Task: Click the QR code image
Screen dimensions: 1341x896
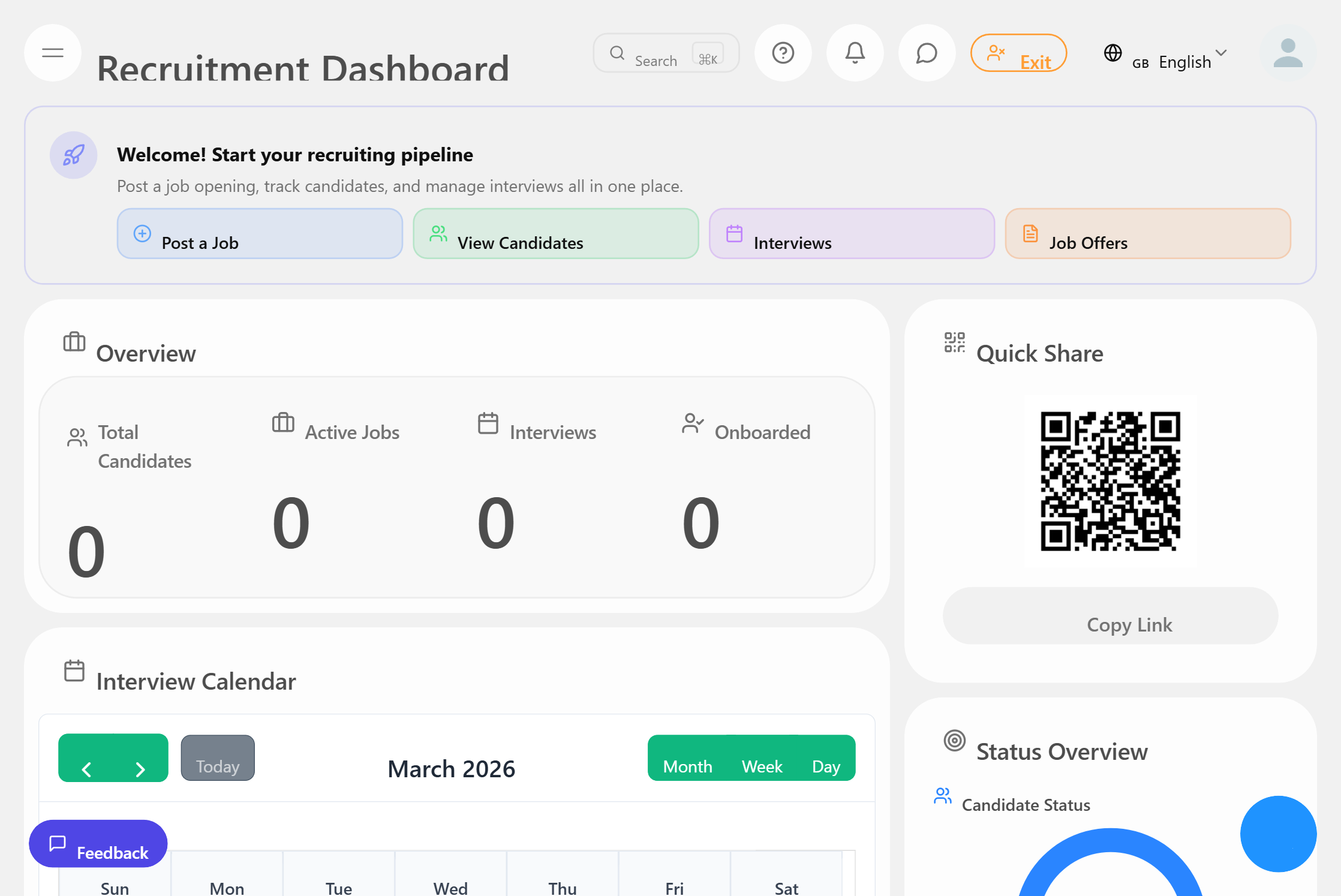Action: (x=1110, y=481)
